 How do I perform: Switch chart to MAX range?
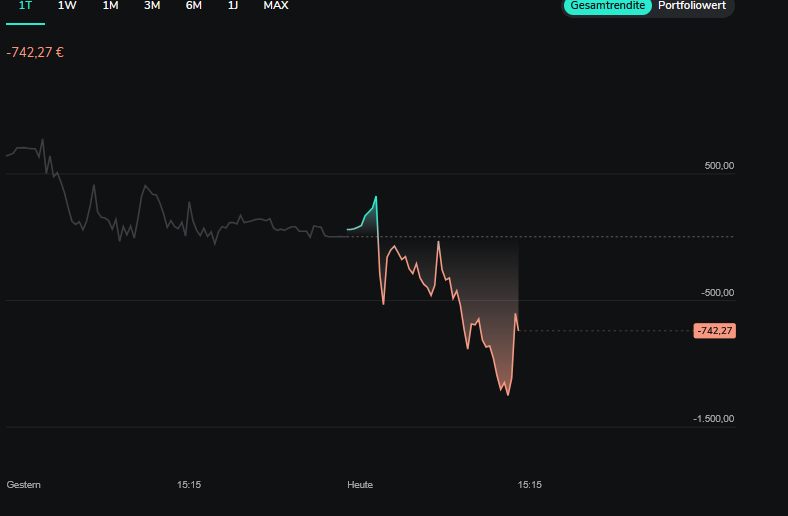click(x=276, y=6)
